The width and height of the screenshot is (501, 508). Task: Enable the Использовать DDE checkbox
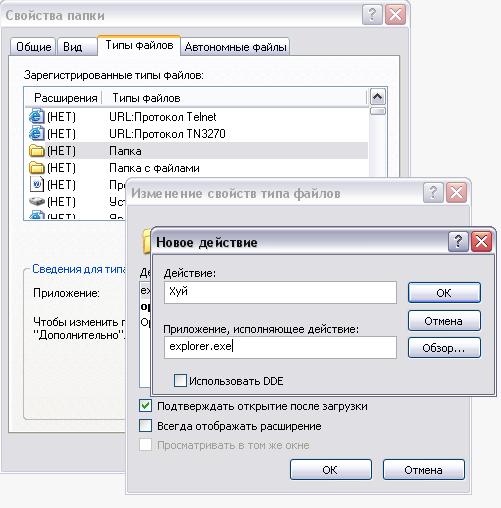180,380
